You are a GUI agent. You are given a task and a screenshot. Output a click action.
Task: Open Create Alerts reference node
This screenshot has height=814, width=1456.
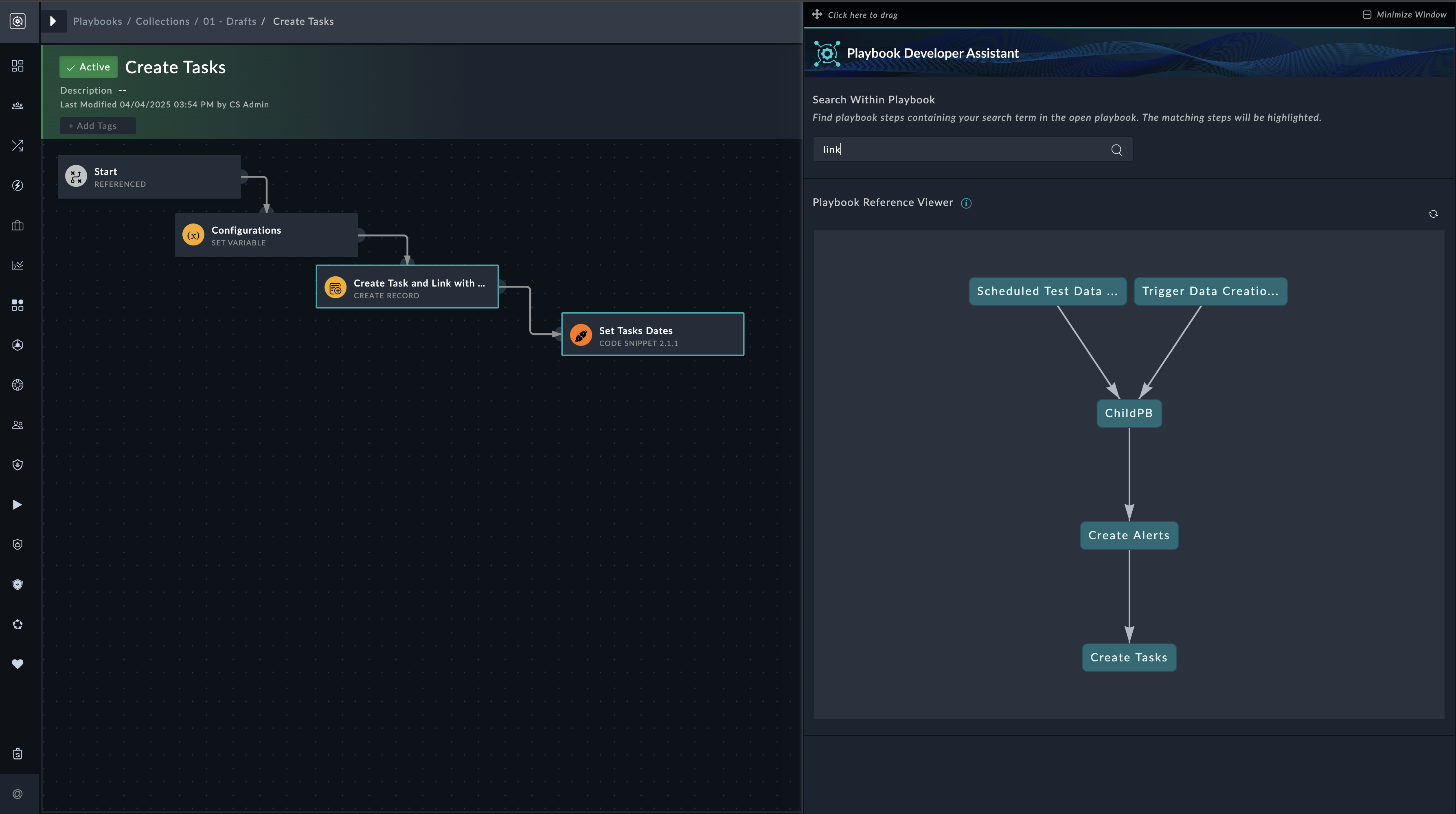tap(1129, 536)
